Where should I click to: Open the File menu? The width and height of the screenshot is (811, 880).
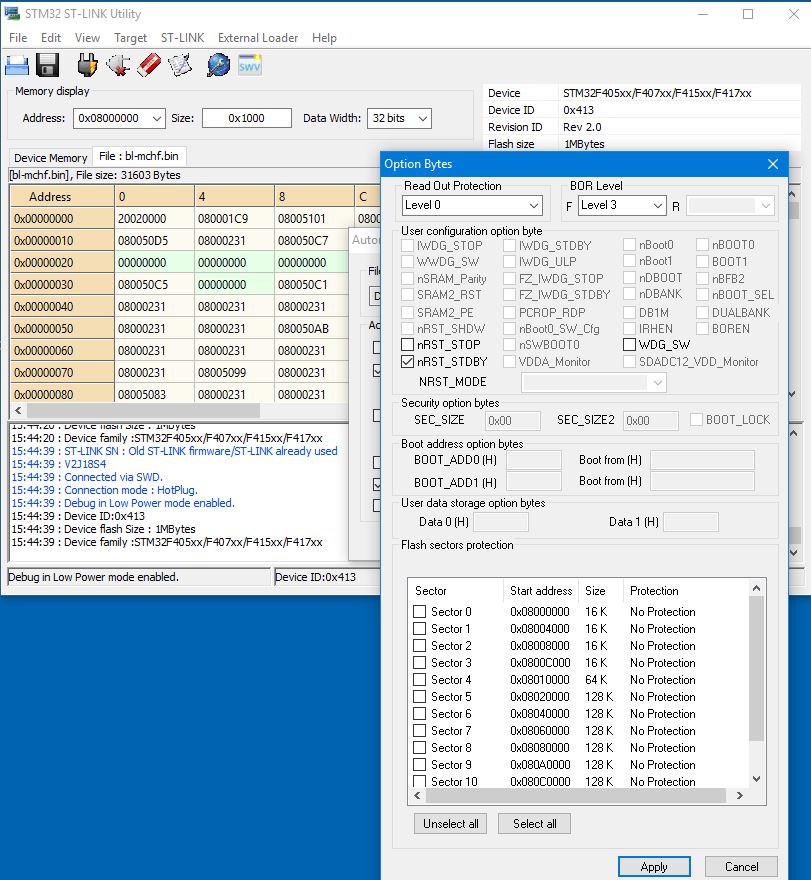tap(18, 38)
